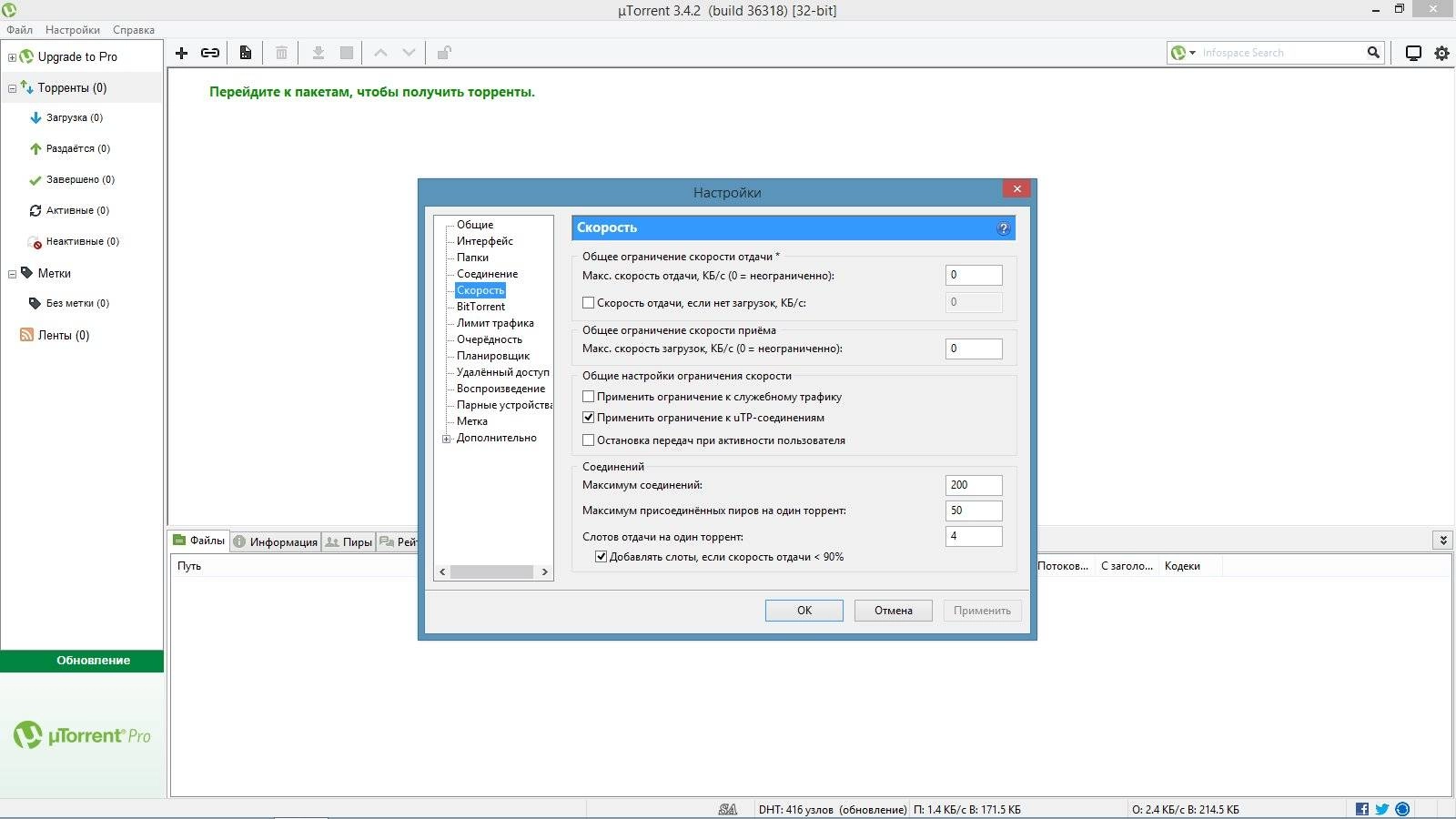Open search provider dropdown arrow
The image size is (1456, 819).
[x=1192, y=53]
